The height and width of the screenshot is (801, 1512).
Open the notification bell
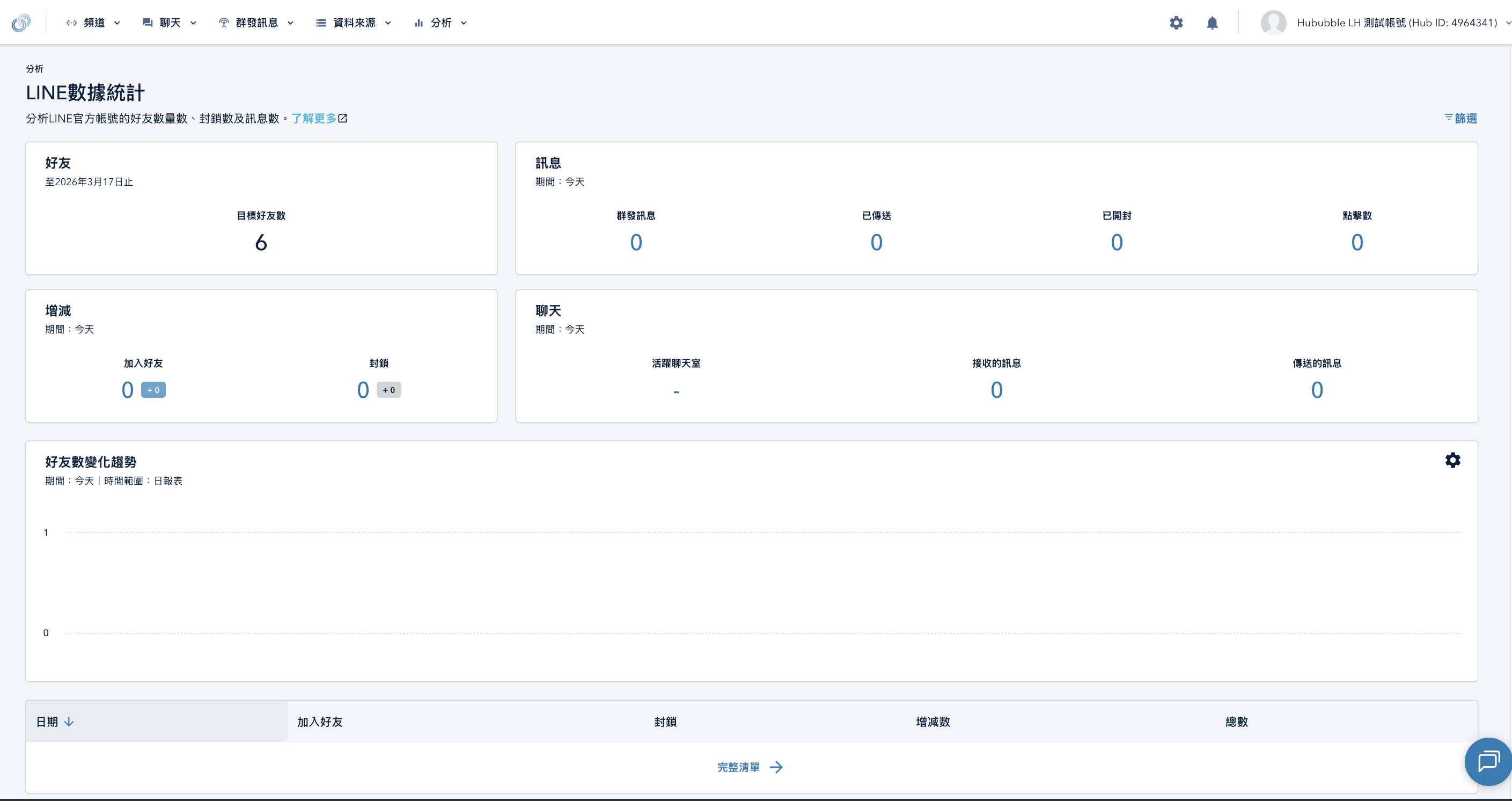tap(1213, 23)
